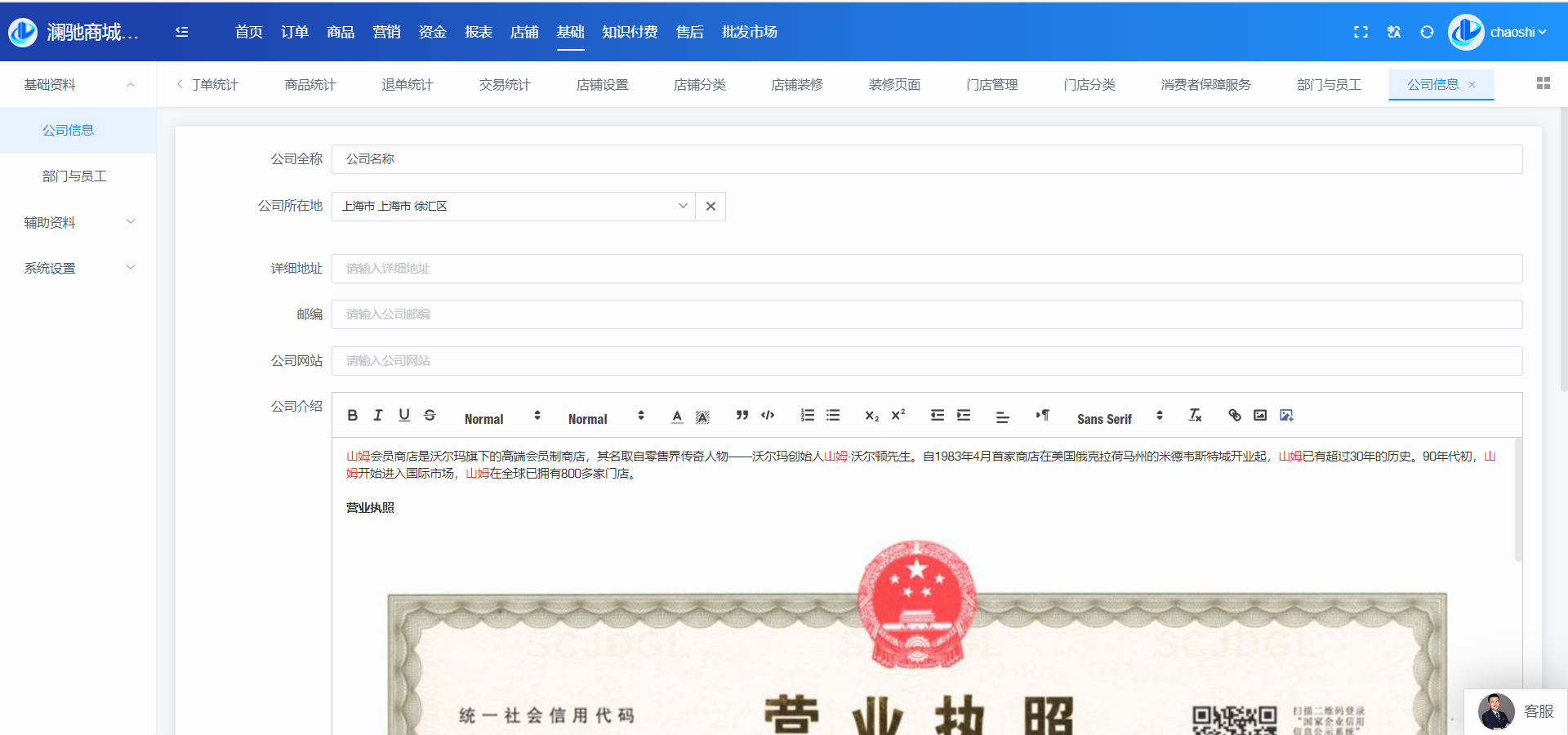The height and width of the screenshot is (735, 1568).
Task: Click the clear formatting icon
Action: [x=1195, y=416]
